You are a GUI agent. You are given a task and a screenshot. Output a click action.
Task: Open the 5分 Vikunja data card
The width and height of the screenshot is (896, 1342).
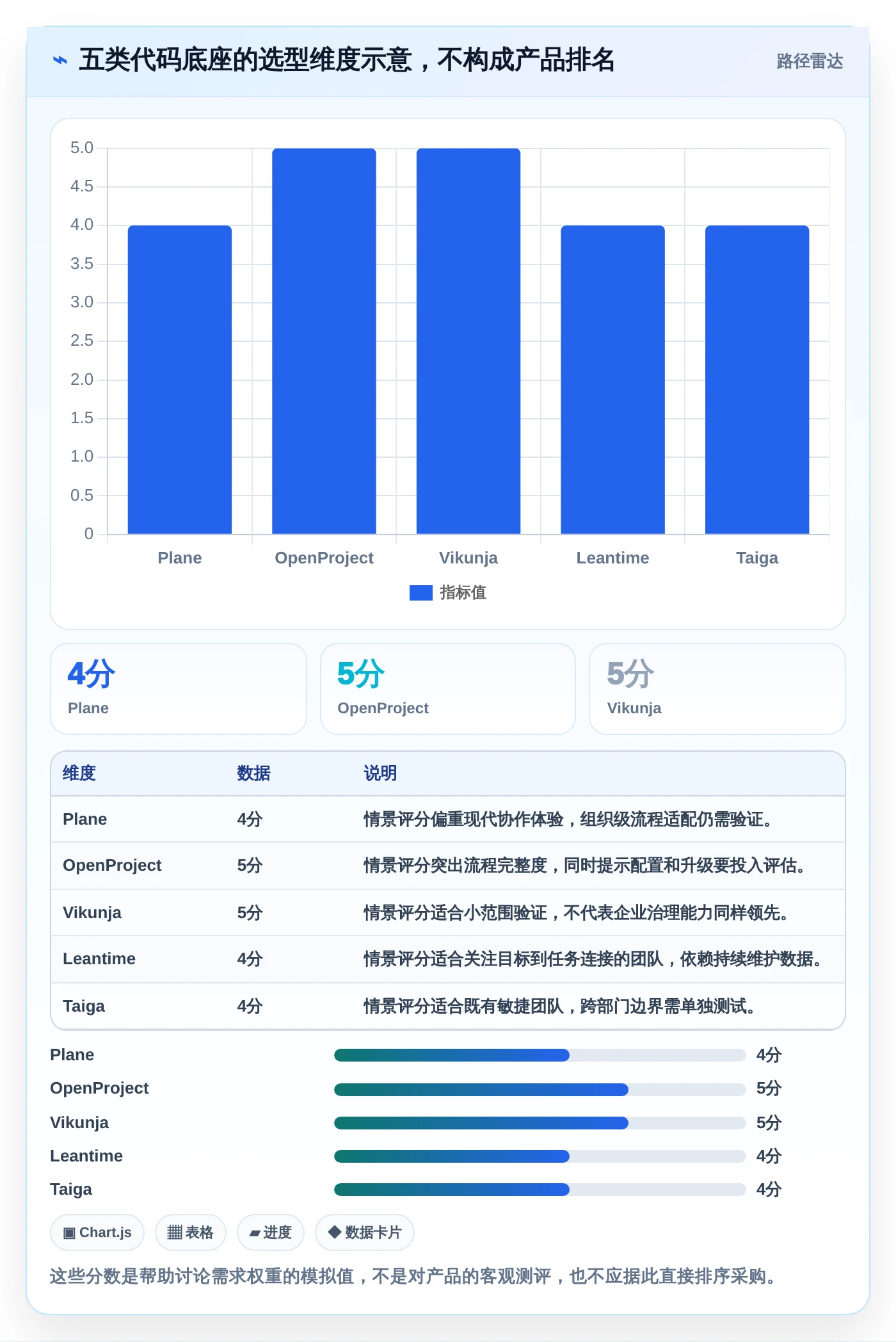[x=717, y=689]
